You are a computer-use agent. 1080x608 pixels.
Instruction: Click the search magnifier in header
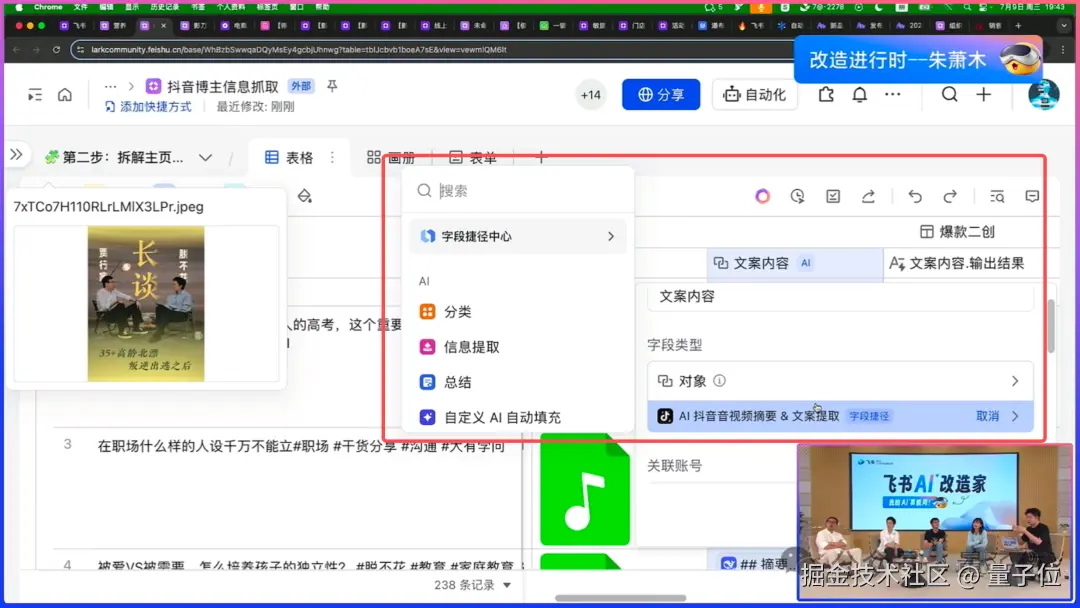point(949,94)
